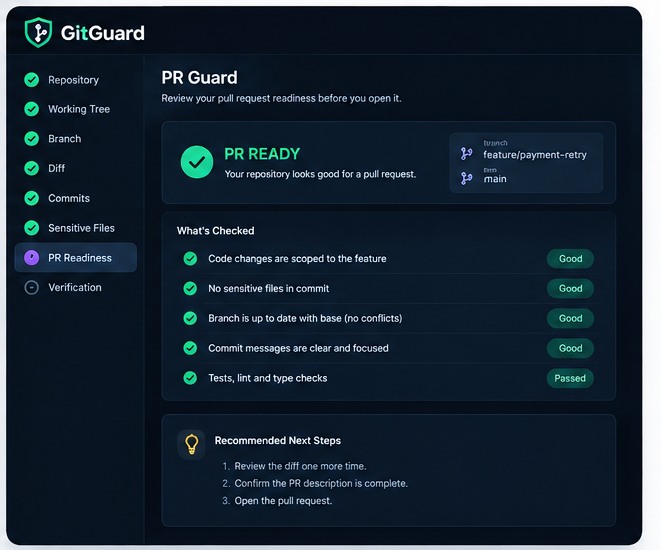Click the PR READY status text

coord(262,154)
